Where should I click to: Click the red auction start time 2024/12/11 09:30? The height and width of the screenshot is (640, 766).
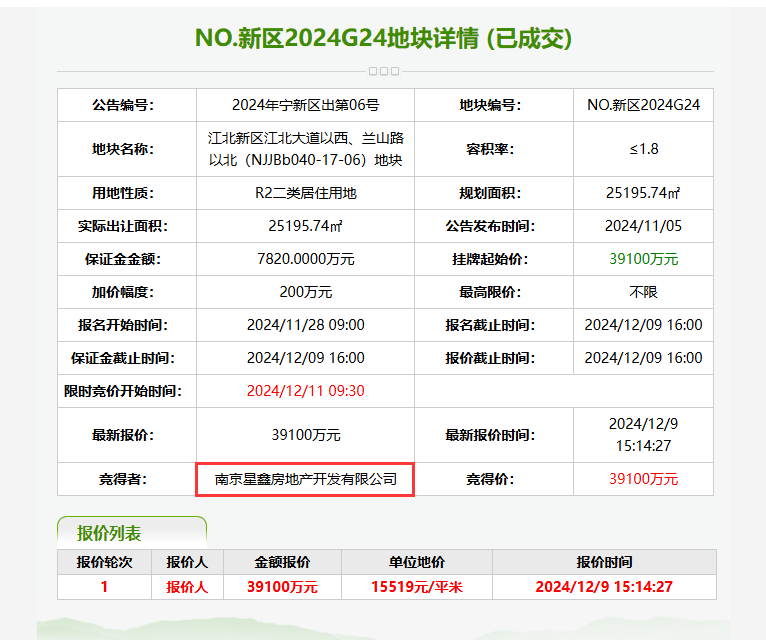coord(305,391)
